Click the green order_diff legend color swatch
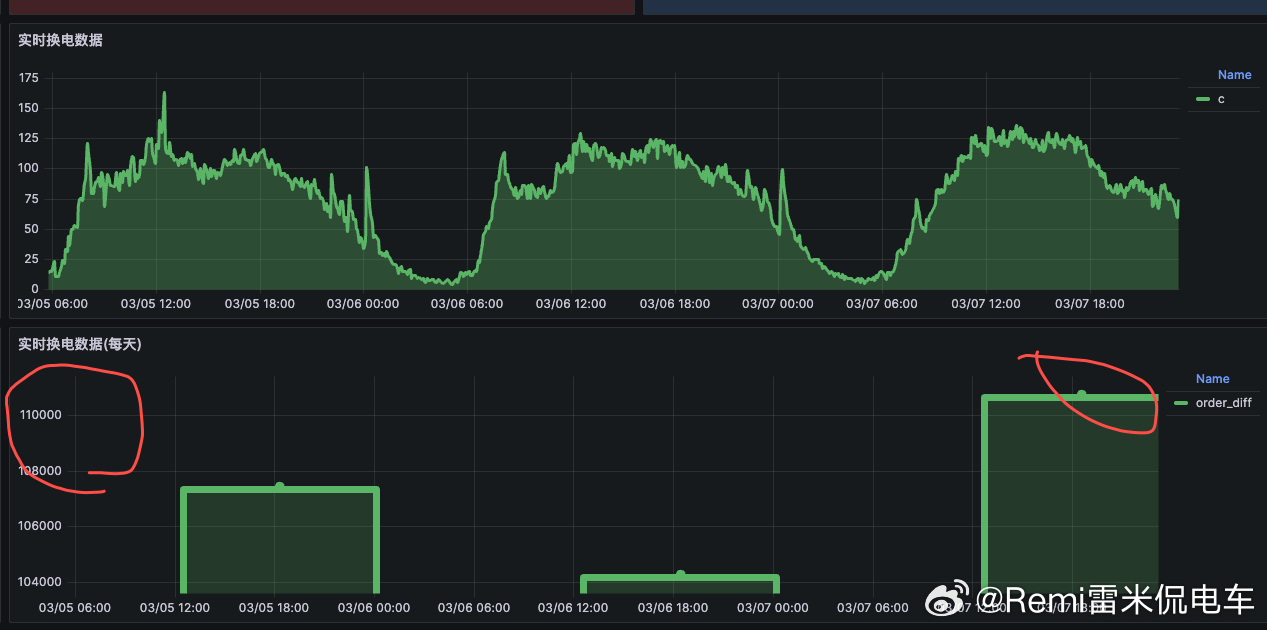Screen dimensions: 1267x630 coord(1181,403)
